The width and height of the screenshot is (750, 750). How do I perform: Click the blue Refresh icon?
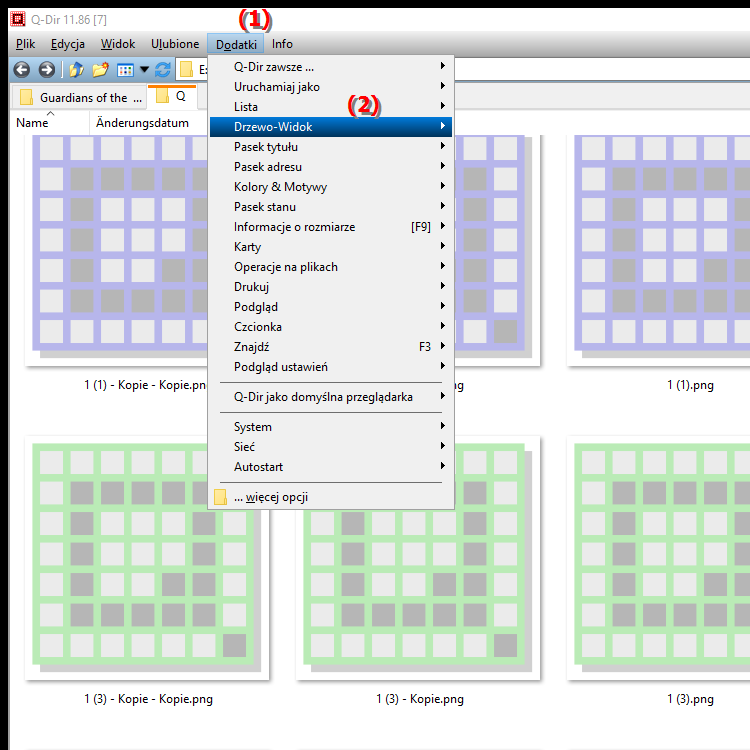tap(162, 70)
